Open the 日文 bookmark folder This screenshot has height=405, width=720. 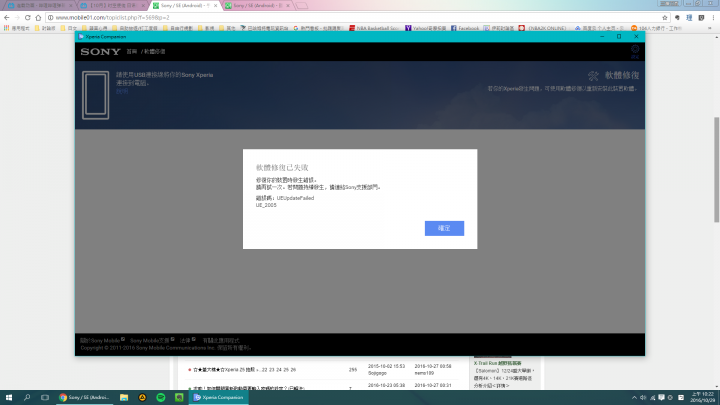pos(69,28)
